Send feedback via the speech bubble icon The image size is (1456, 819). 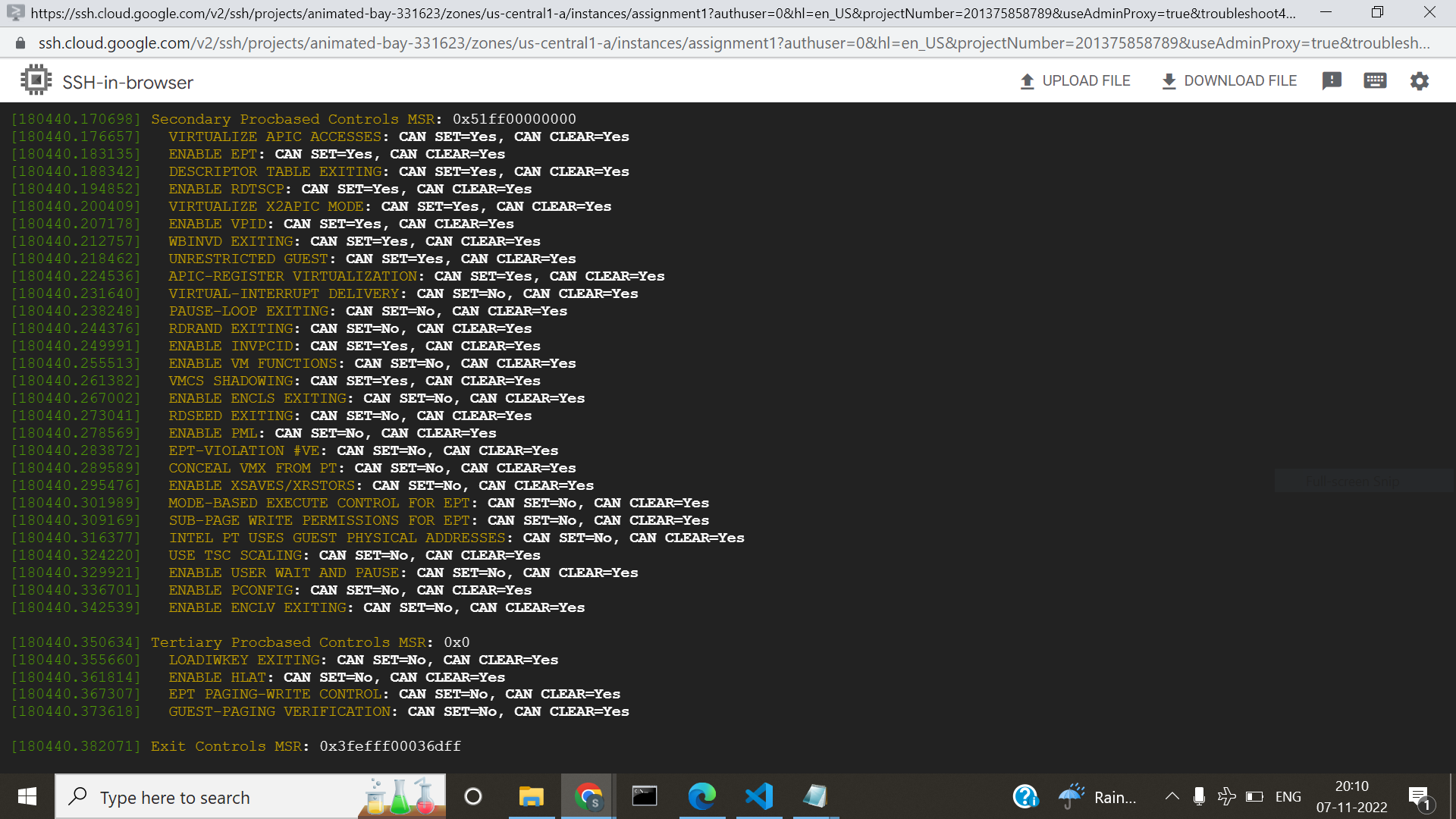tap(1332, 80)
